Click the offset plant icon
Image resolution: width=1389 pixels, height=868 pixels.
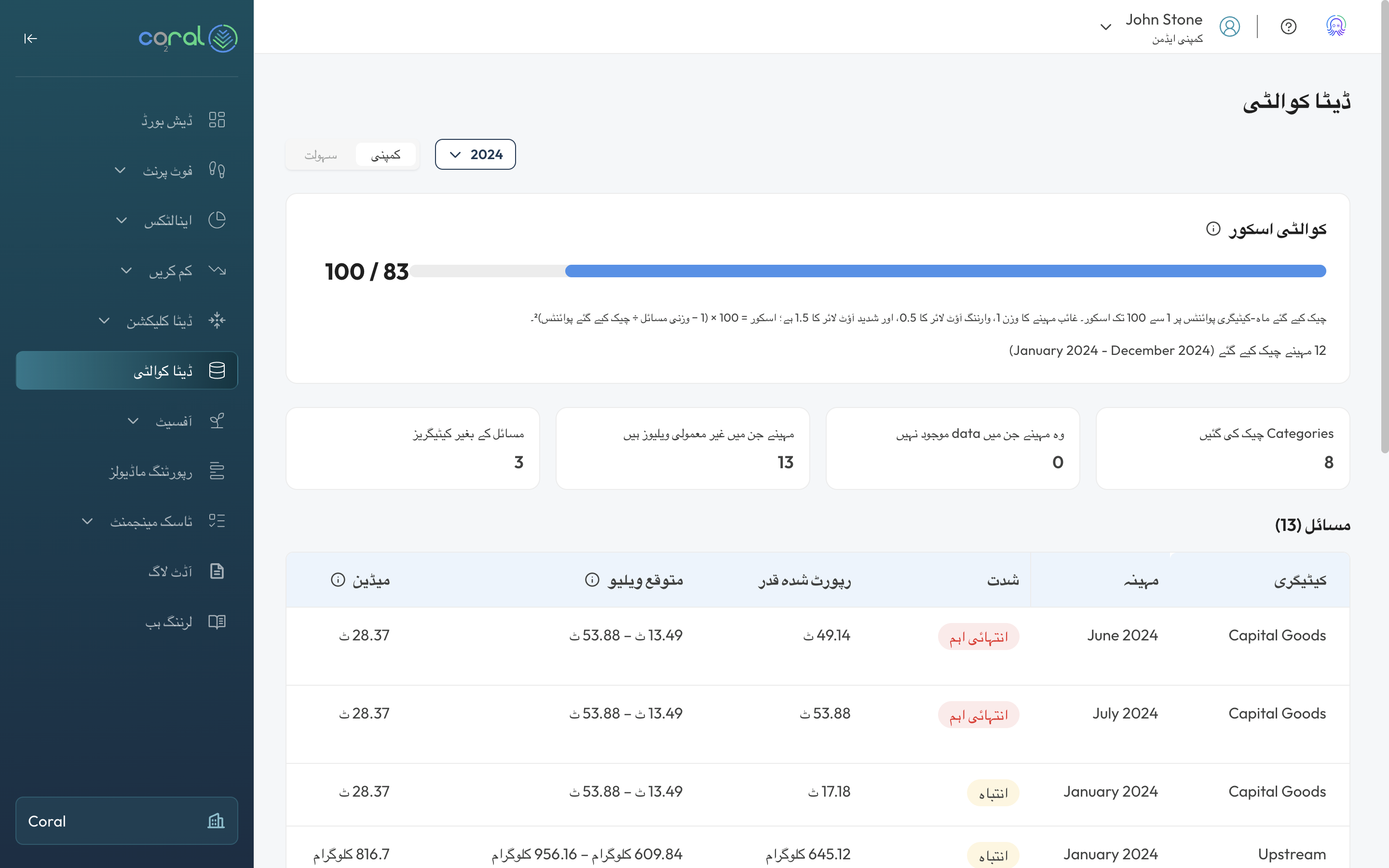pyautogui.click(x=217, y=421)
